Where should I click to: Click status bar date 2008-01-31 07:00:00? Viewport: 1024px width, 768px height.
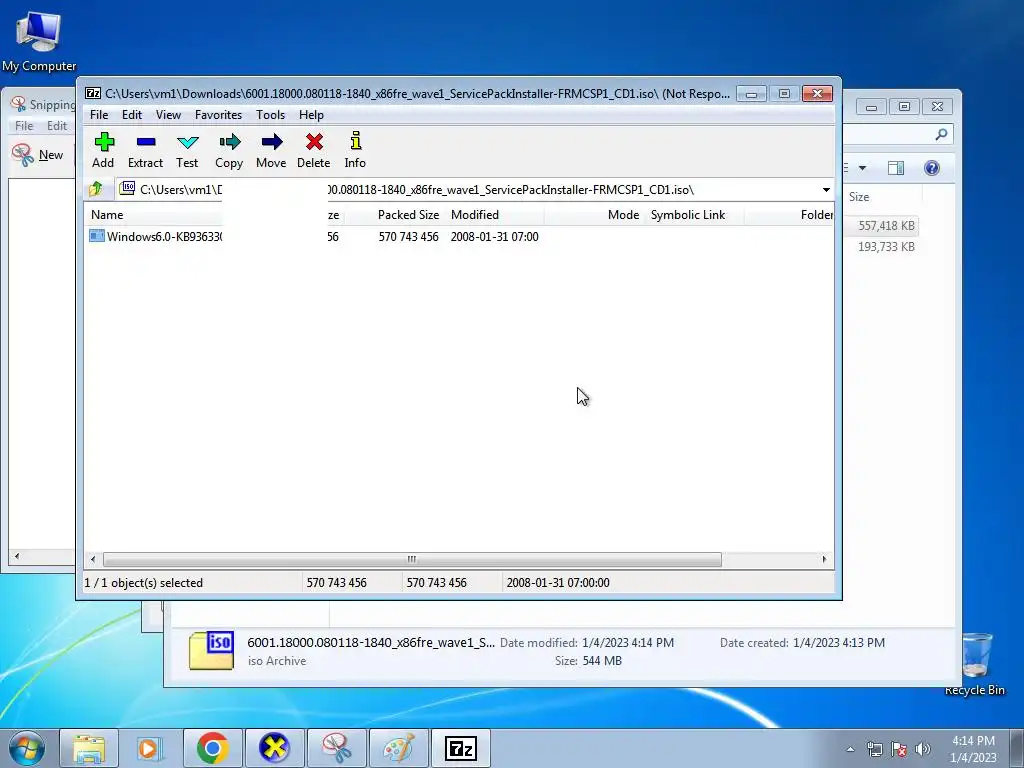(x=558, y=583)
